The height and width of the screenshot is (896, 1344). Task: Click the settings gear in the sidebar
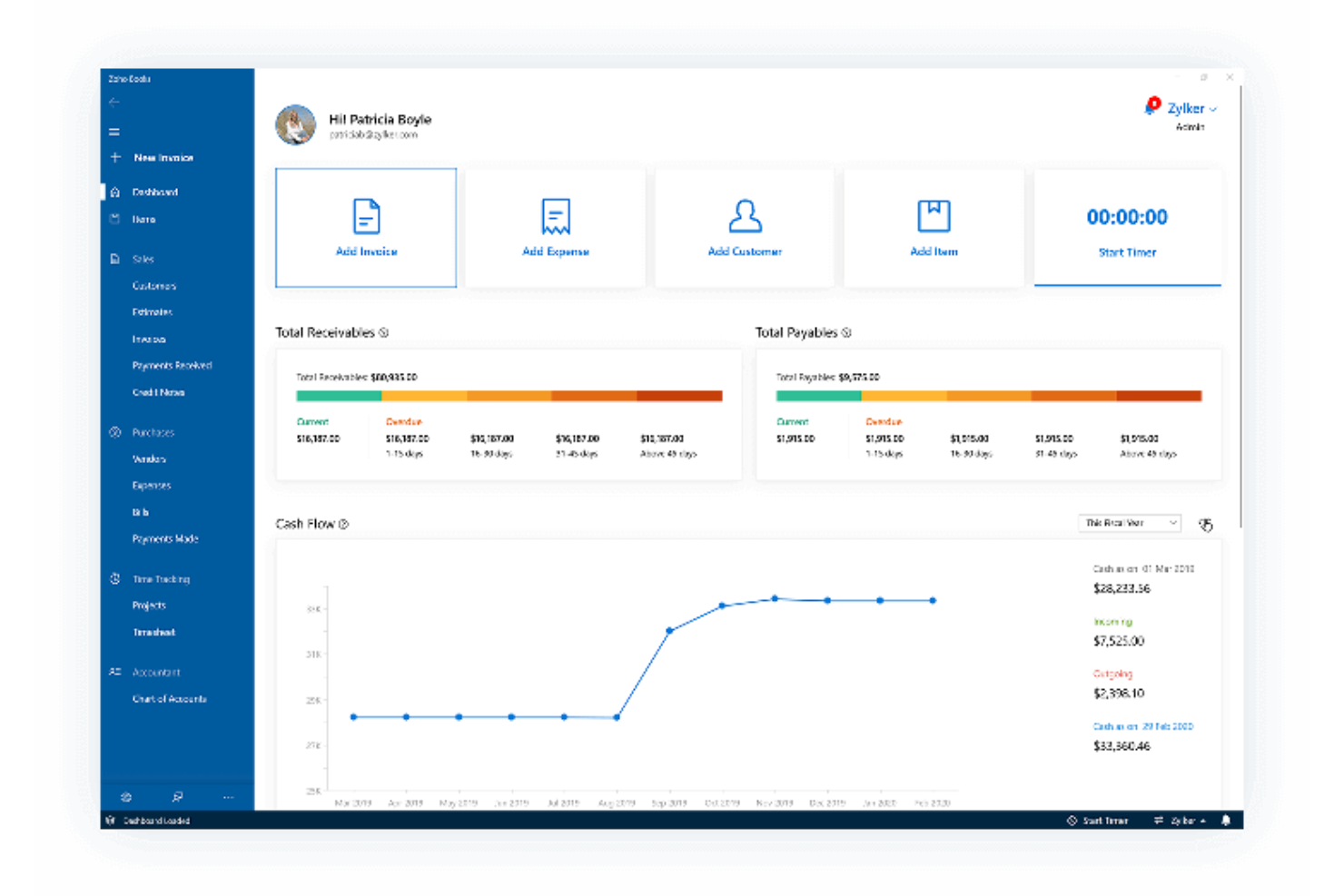(125, 797)
